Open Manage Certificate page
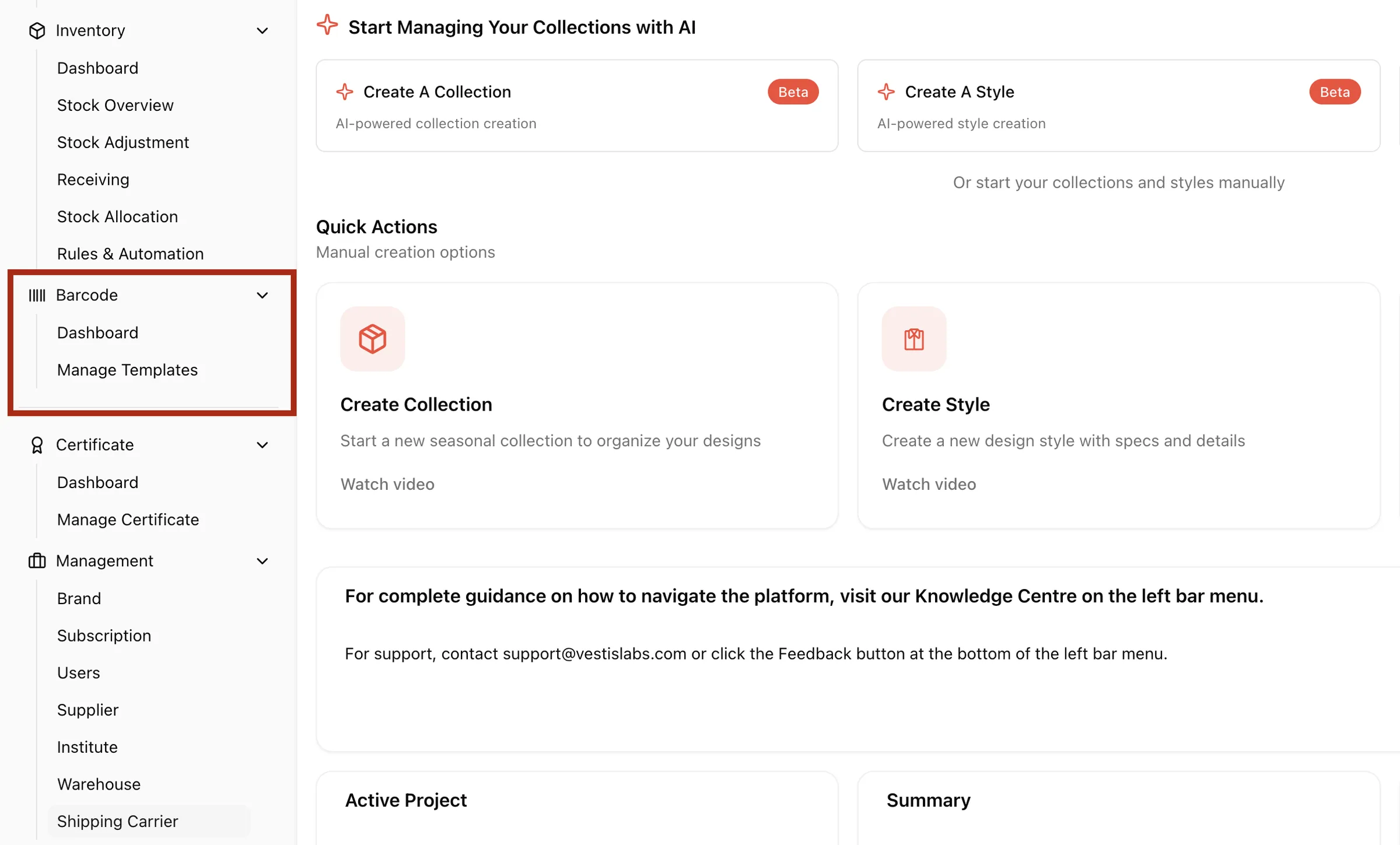Screen dimensions: 1400x845 pyautogui.click(x=128, y=520)
